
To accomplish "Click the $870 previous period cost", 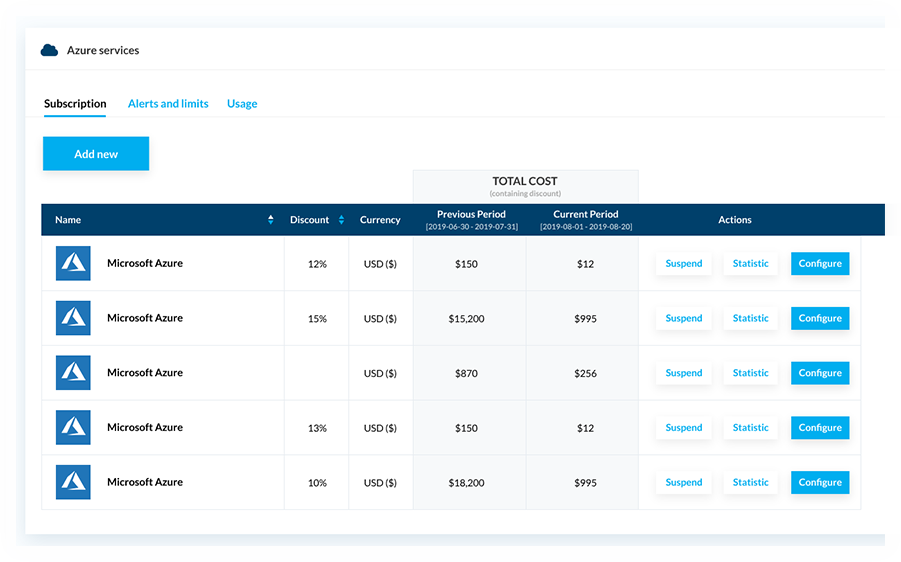I will tap(466, 373).
